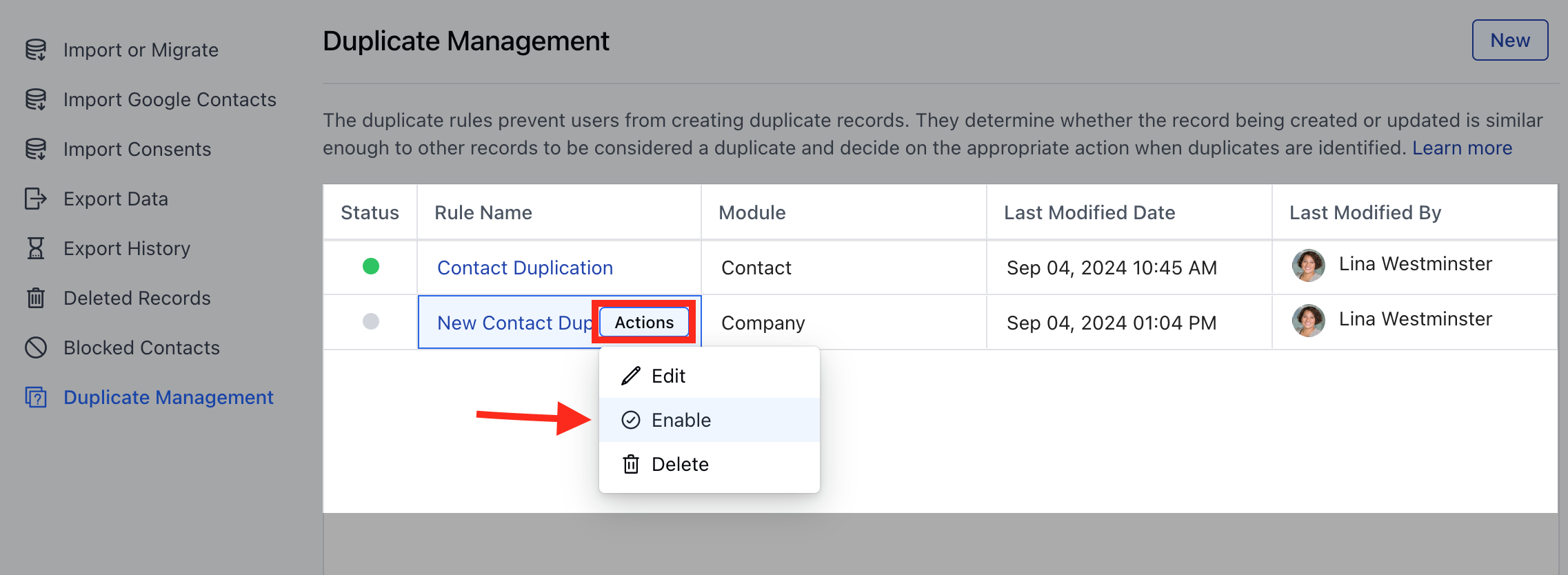Click the pencil icon beside Edit
Viewport: 1568px width, 575px height.
coord(631,376)
